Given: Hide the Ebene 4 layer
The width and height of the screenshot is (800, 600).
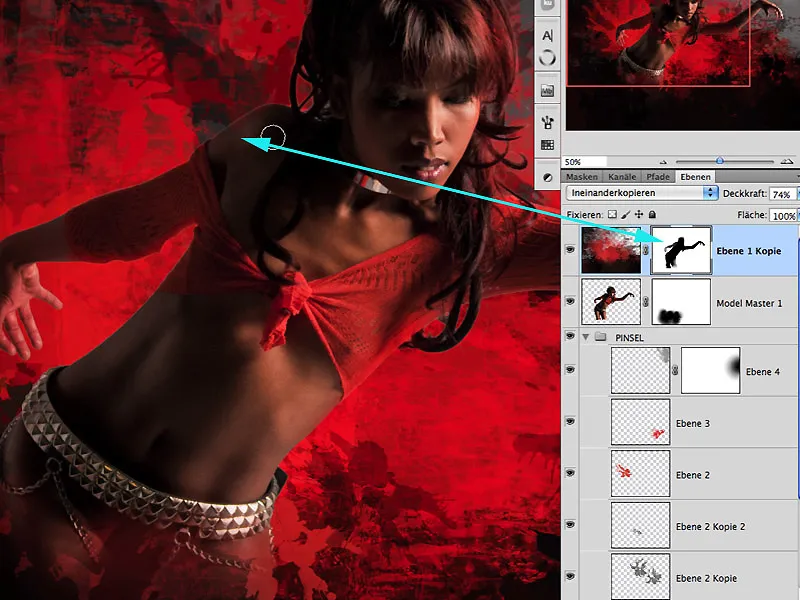Looking at the screenshot, I should coord(570,369).
